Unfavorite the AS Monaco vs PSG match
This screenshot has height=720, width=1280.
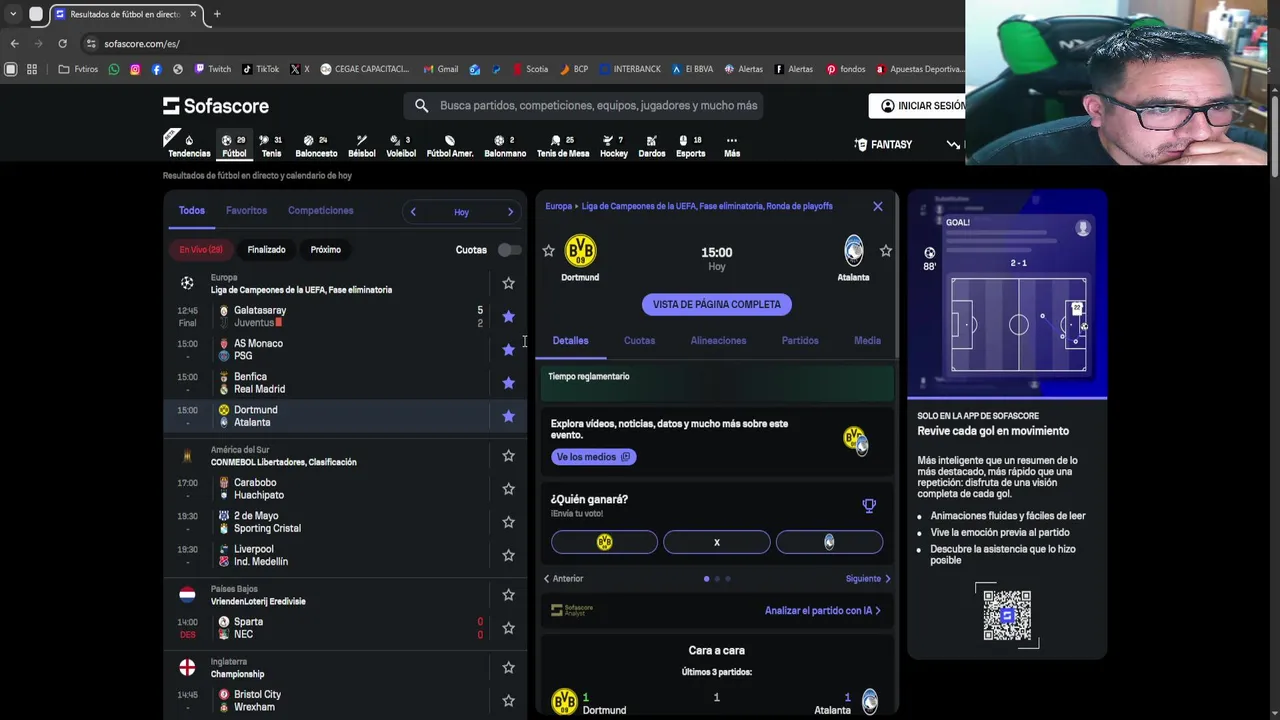(508, 349)
